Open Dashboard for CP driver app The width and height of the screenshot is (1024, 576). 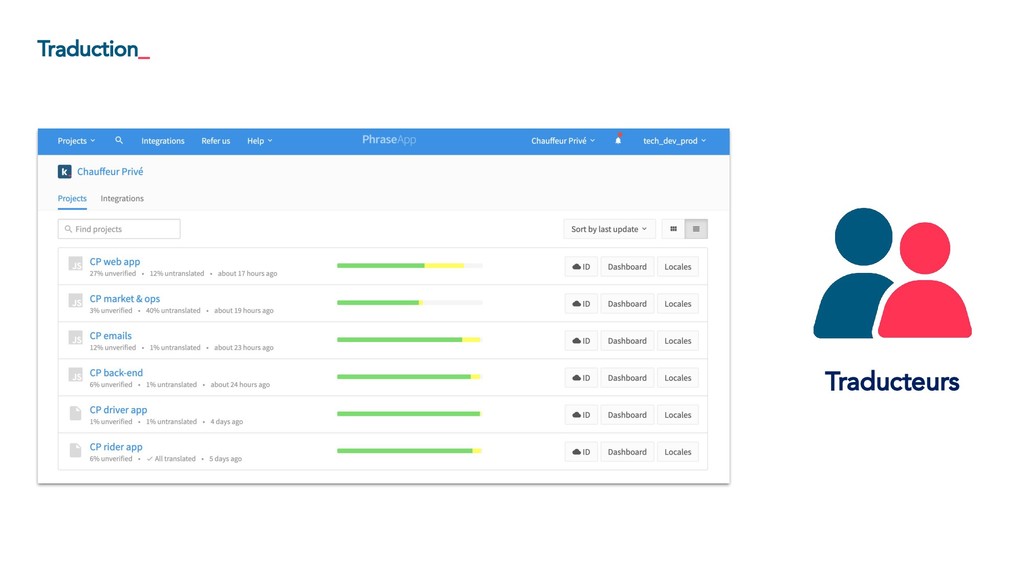point(627,415)
